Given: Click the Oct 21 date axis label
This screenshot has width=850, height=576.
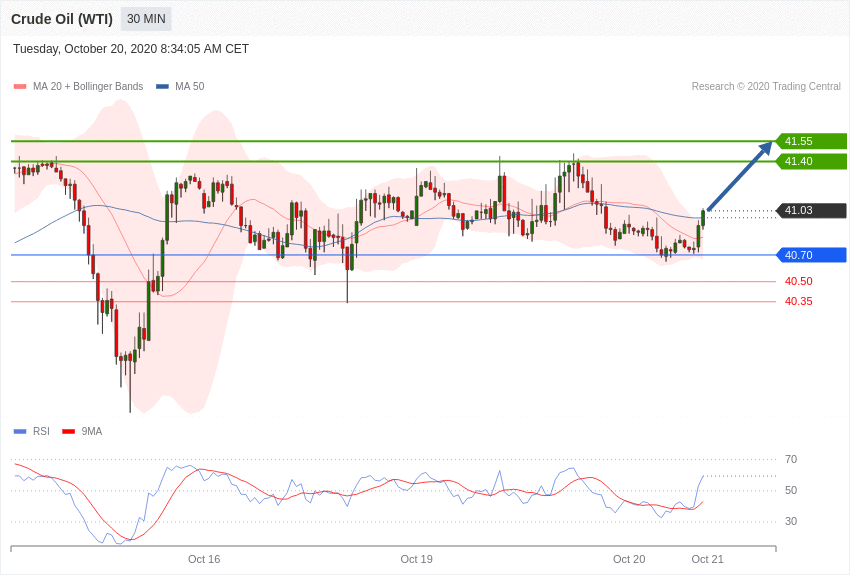Looking at the screenshot, I should click(707, 559).
